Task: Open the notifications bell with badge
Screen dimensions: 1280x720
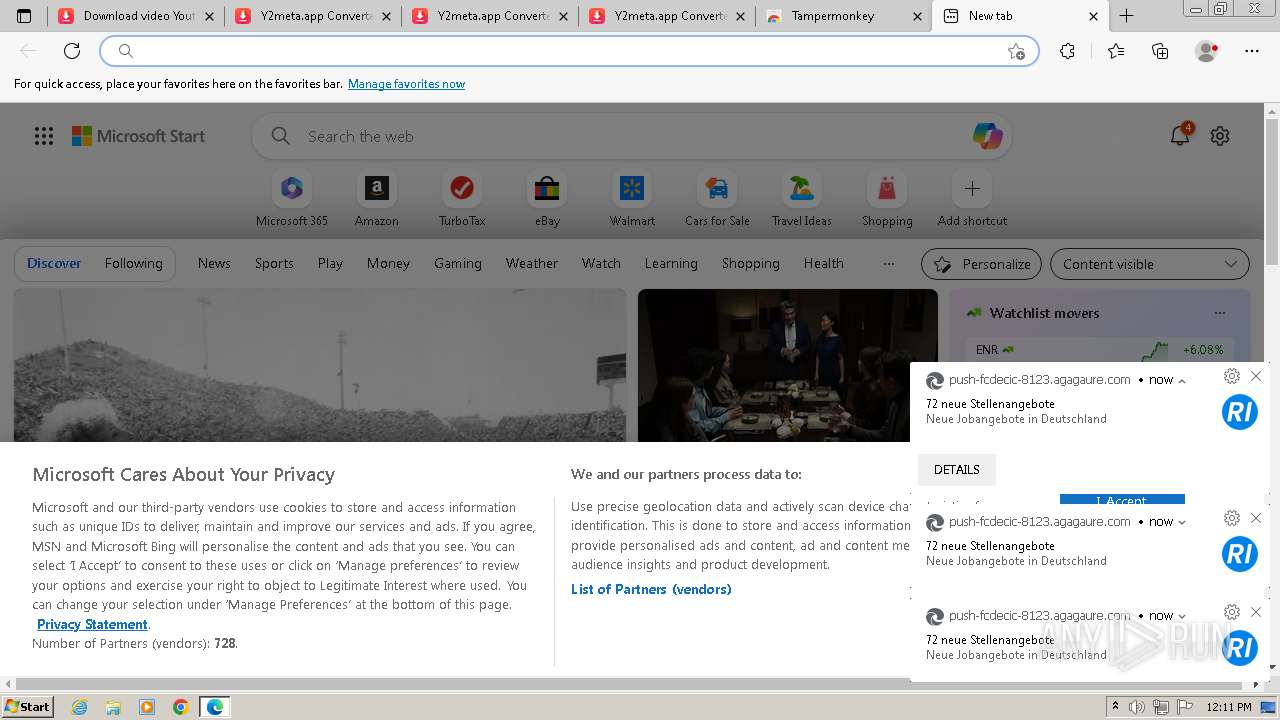Action: pyautogui.click(x=1180, y=135)
